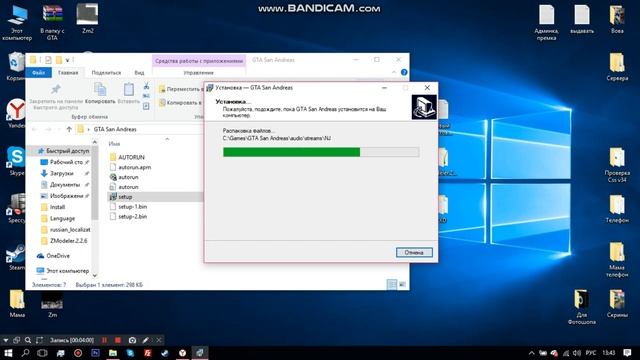Close the Bandicam recording toolbar
The width and height of the screenshot is (640, 360).
click(159, 340)
